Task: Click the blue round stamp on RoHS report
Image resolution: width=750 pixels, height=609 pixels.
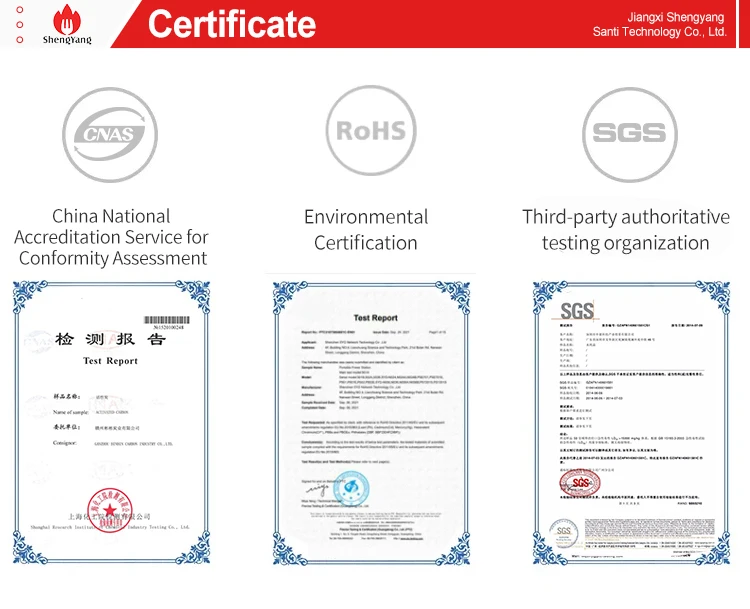Action: (351, 489)
